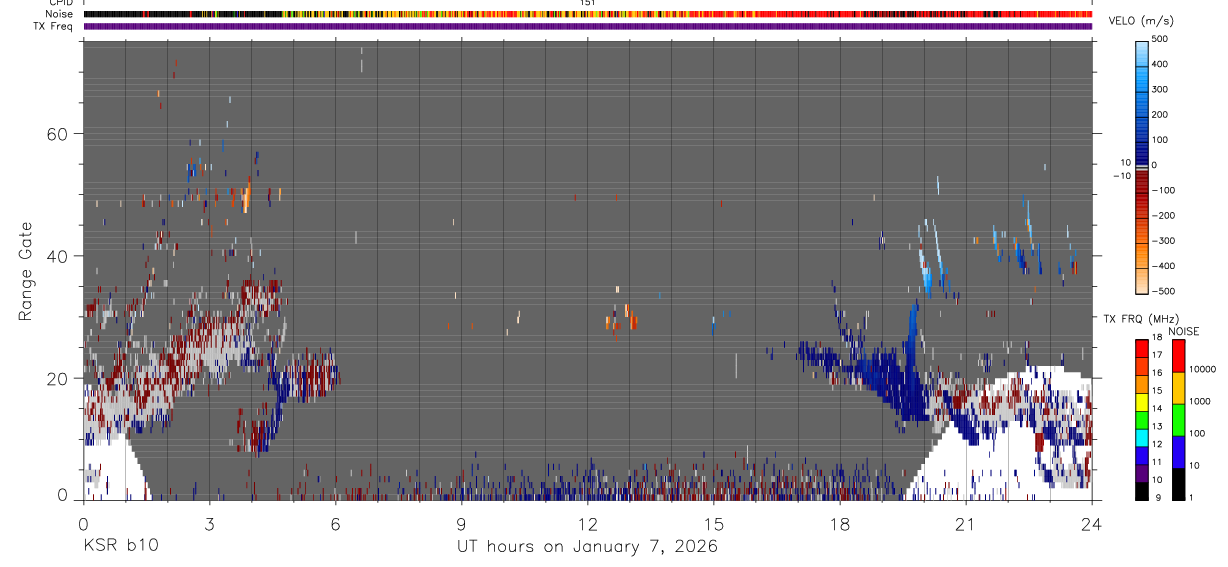Click the 18 label on TX FRQ scale

pyautogui.click(x=1158, y=337)
